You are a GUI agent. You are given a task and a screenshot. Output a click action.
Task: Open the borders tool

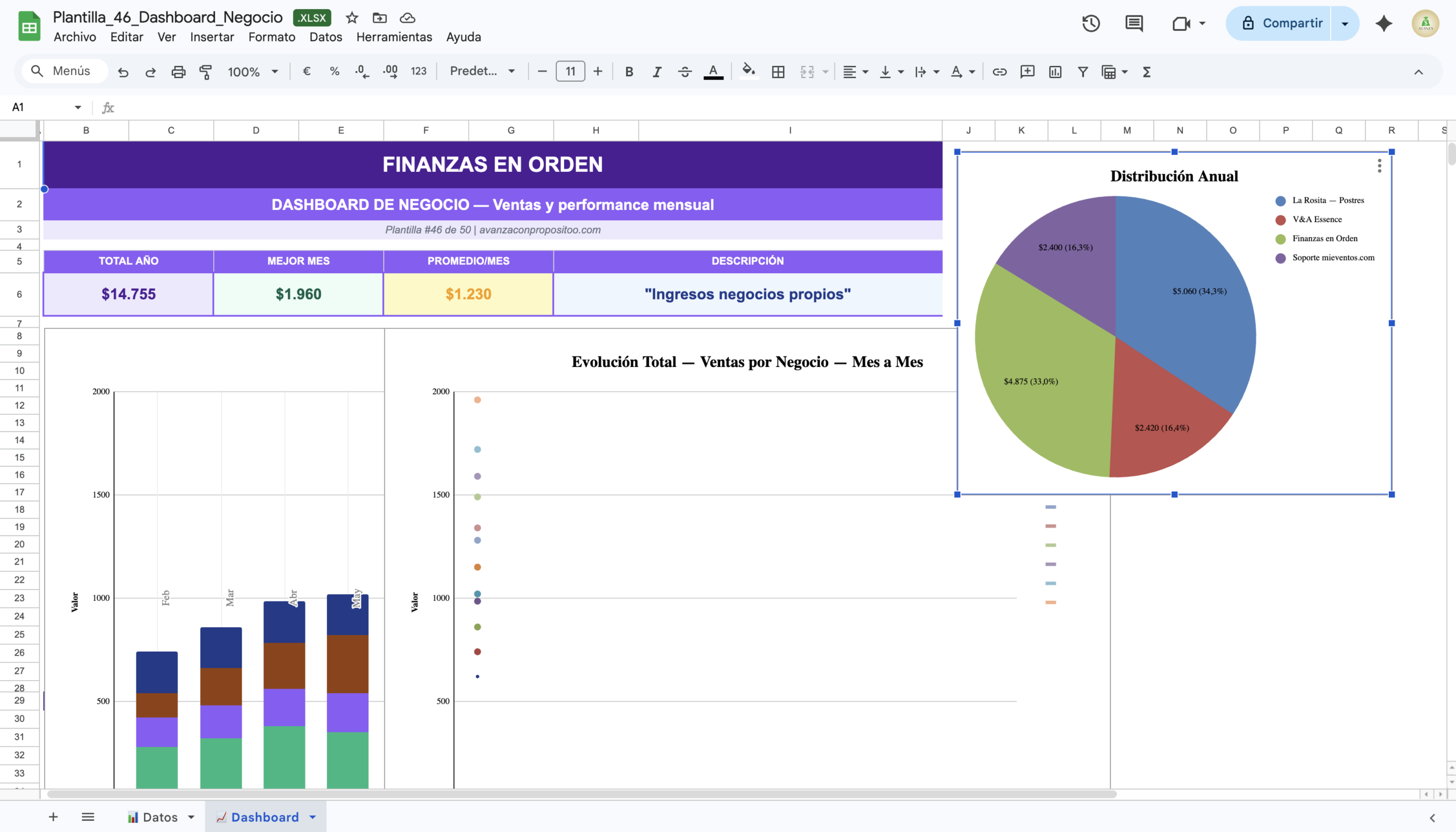coord(777,72)
